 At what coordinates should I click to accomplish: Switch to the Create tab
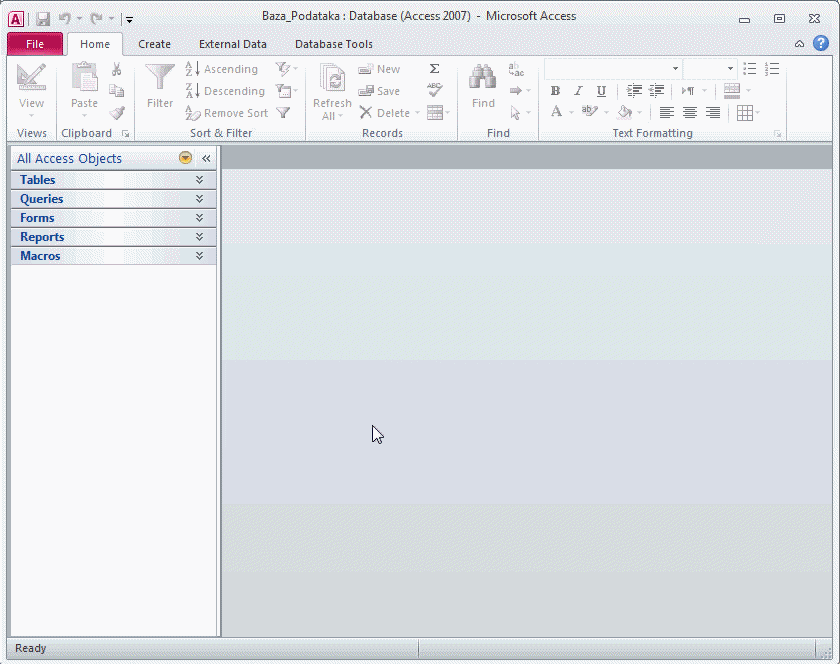point(154,44)
